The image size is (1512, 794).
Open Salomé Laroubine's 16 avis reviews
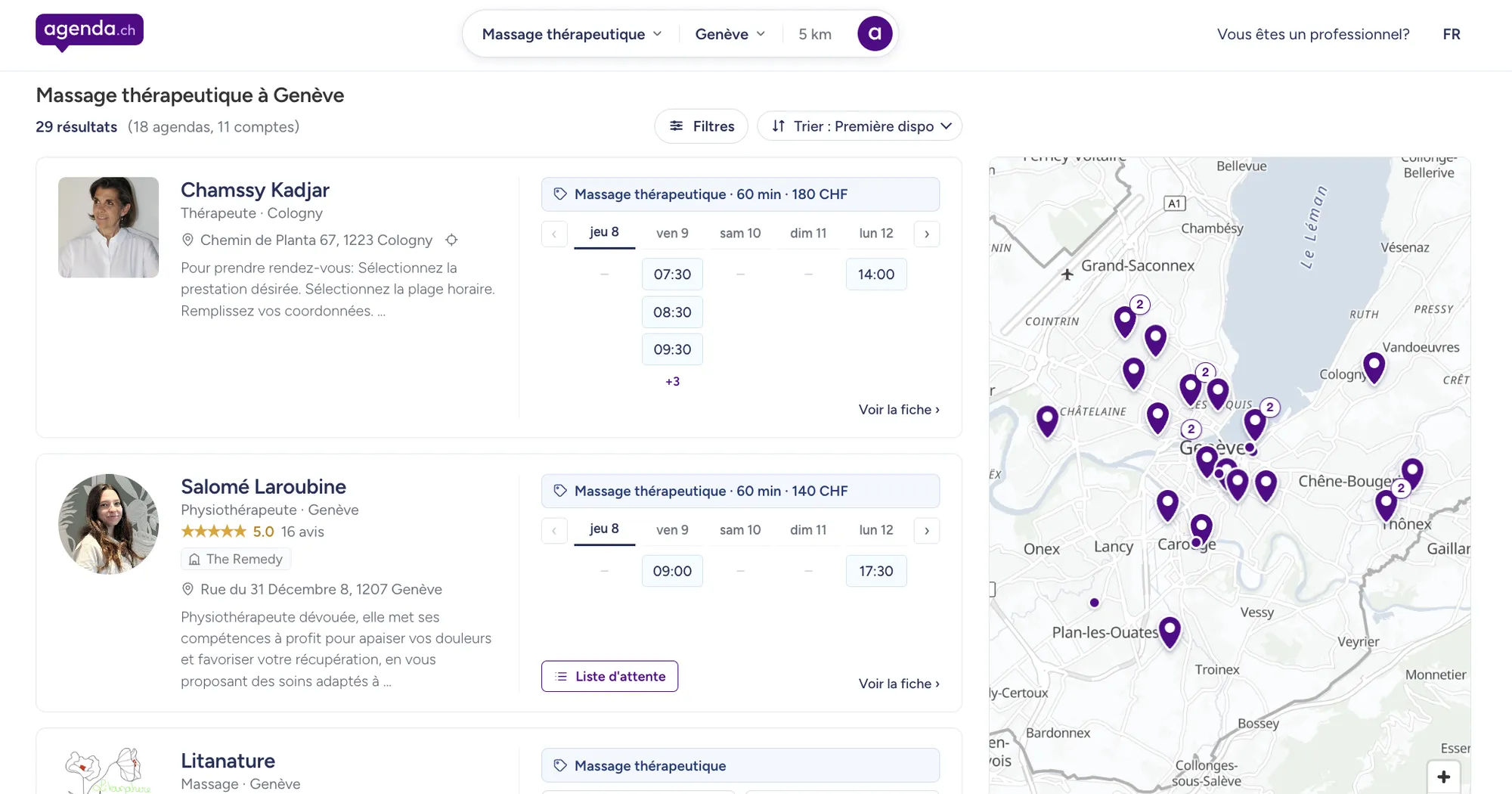tap(302, 532)
